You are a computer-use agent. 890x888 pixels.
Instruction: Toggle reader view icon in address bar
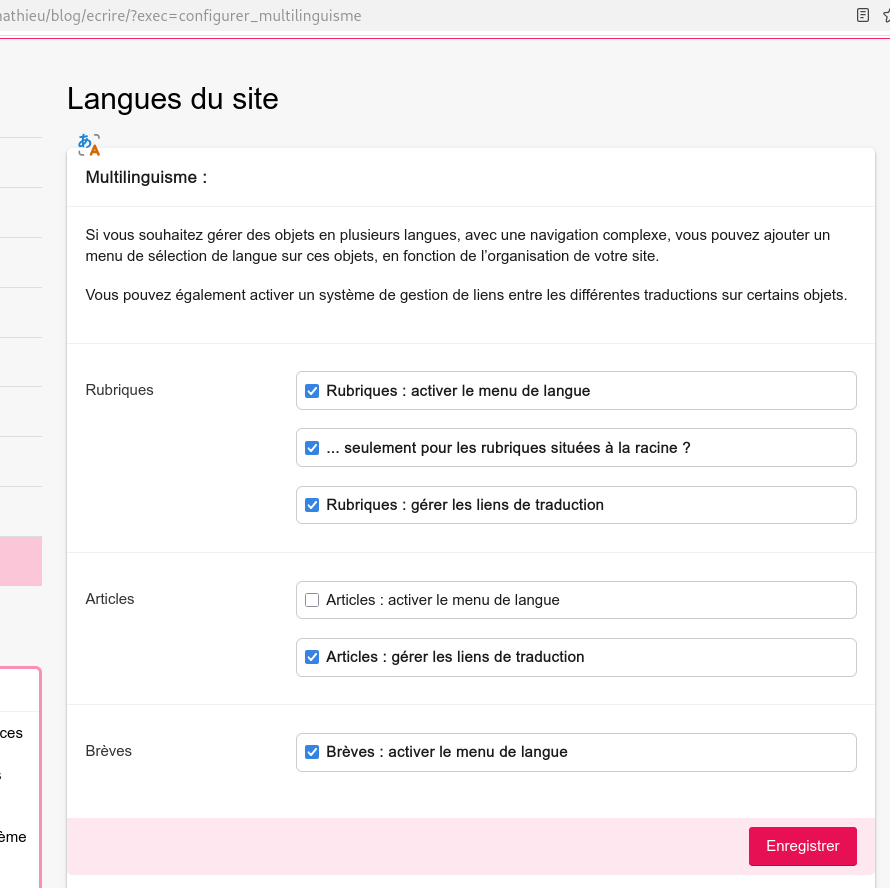point(862,15)
